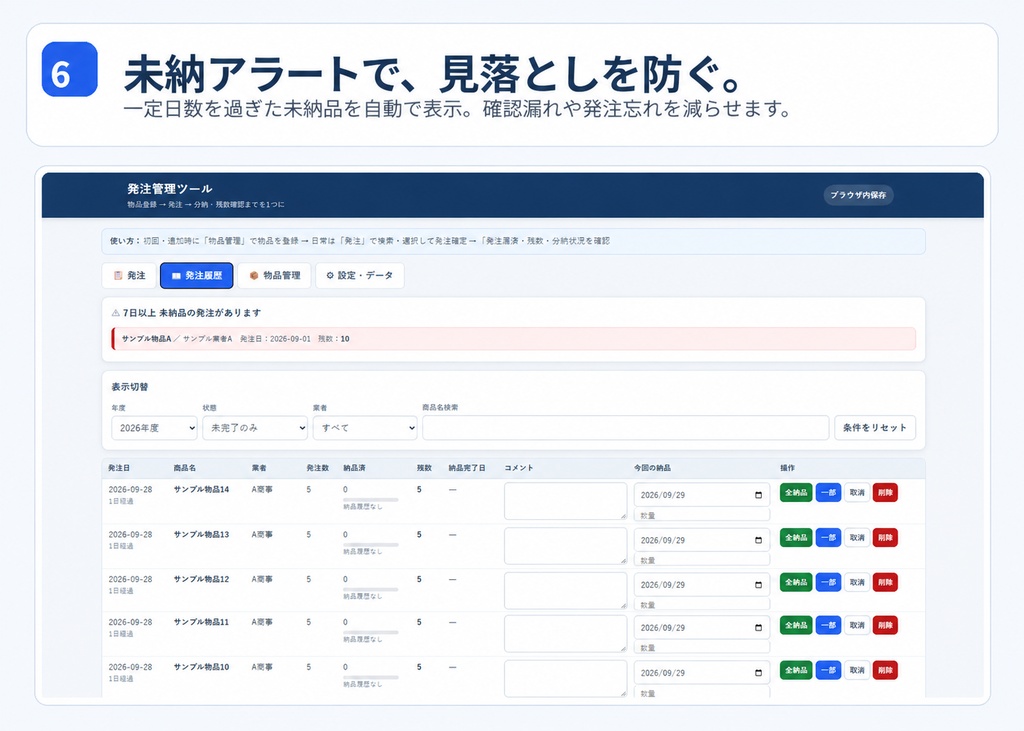Screen dimensions: 1024x731
Task: Click delivery progress bar for サンプル物品14
Action: 371,500
